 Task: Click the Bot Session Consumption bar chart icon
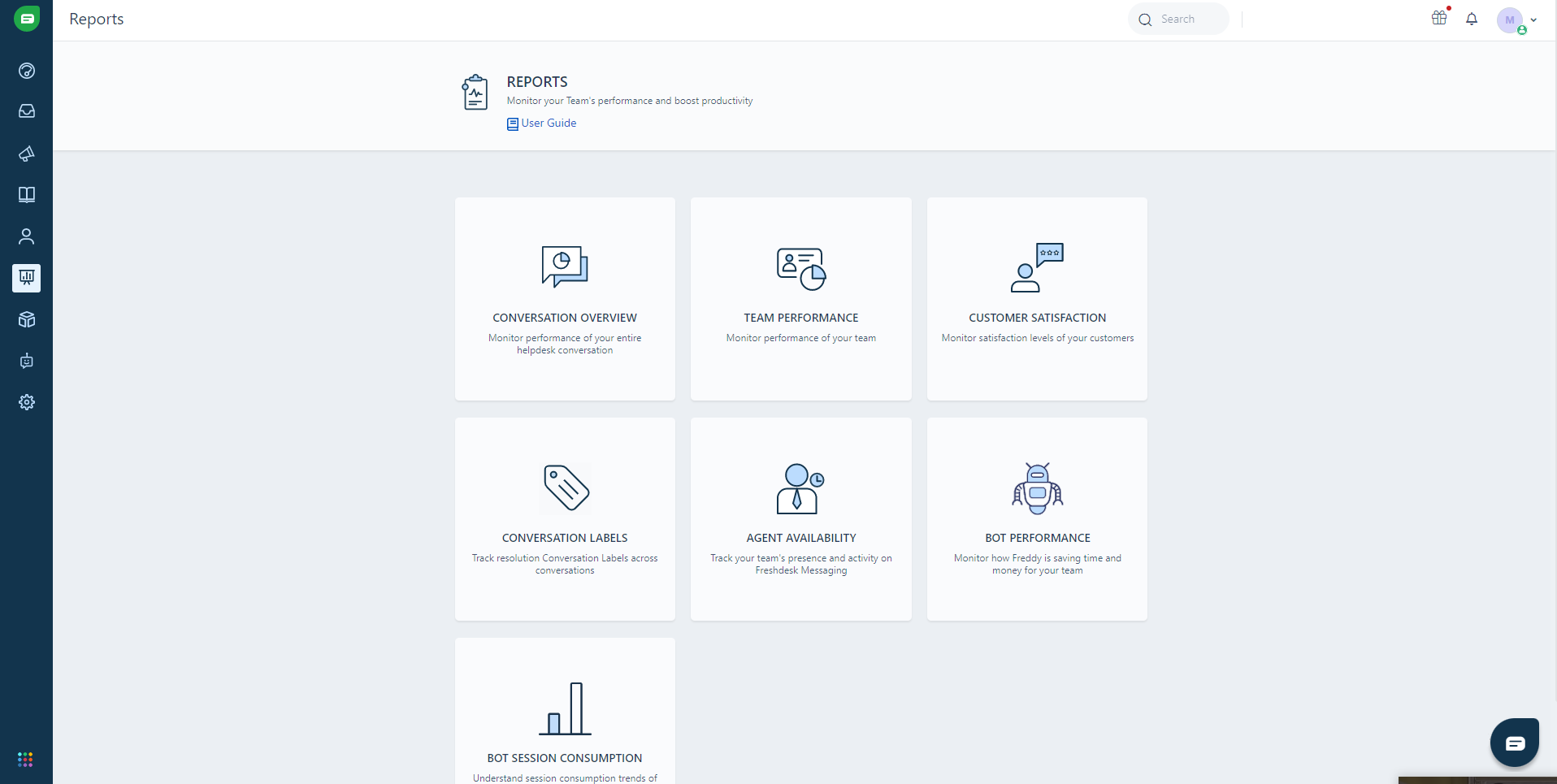tap(566, 708)
